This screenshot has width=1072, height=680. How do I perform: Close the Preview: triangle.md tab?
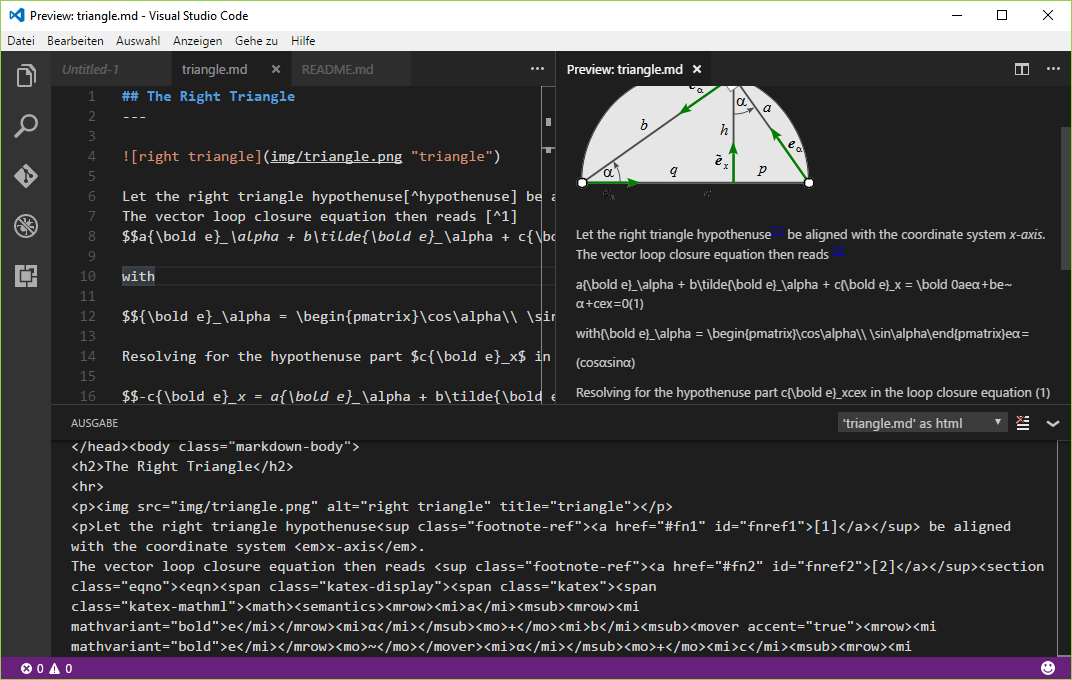pyautogui.click(x=697, y=69)
